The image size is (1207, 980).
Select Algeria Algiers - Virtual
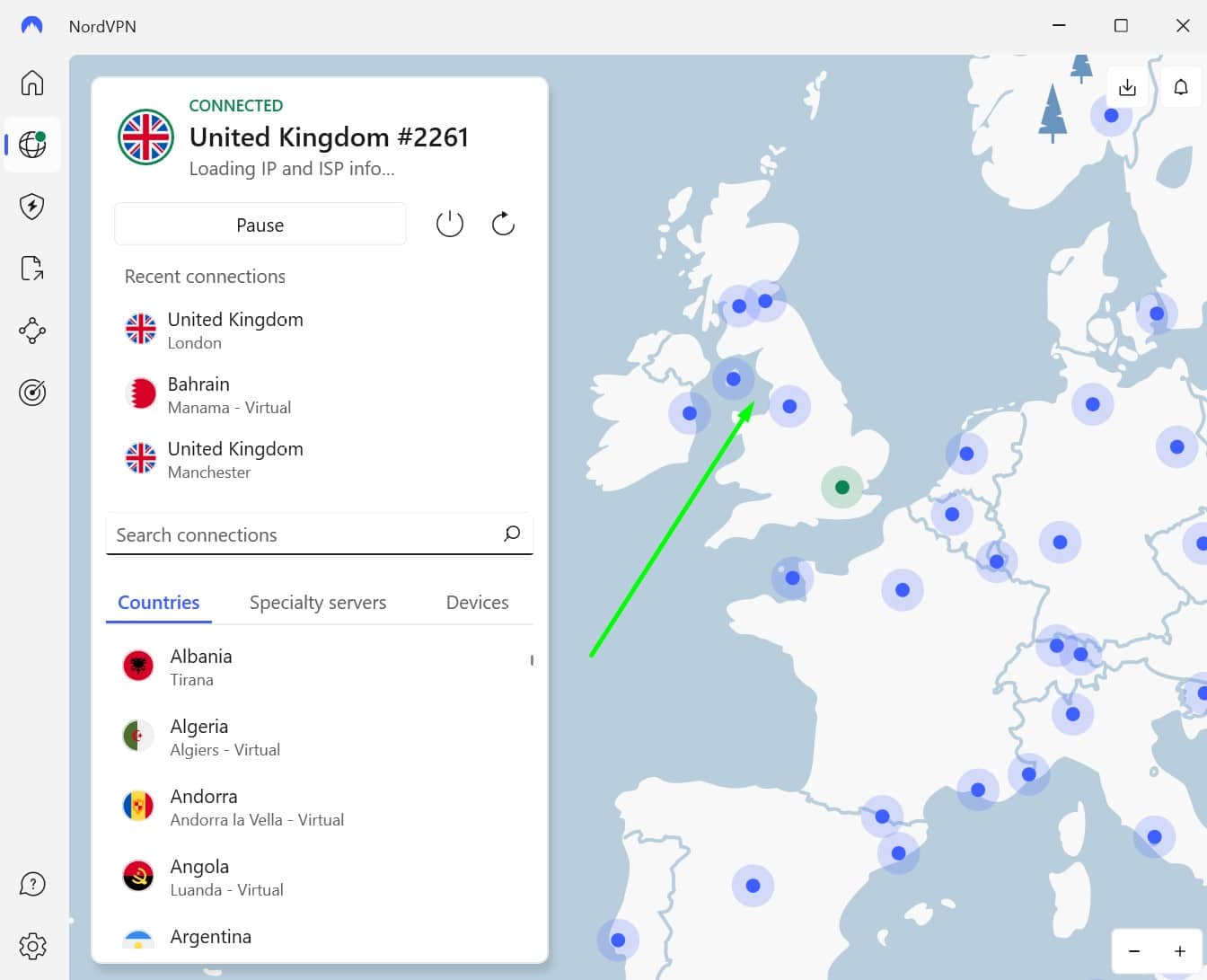pyautogui.click(x=320, y=737)
